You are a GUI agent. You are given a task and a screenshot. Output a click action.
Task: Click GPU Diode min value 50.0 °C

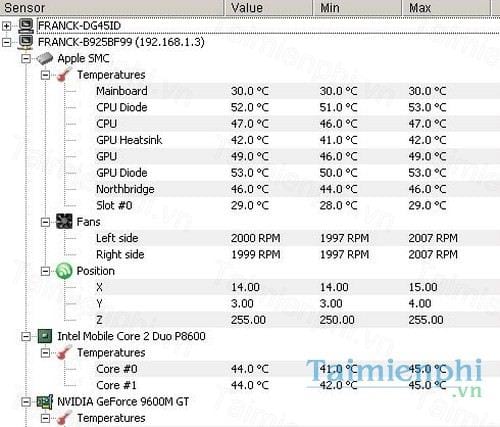(x=338, y=173)
